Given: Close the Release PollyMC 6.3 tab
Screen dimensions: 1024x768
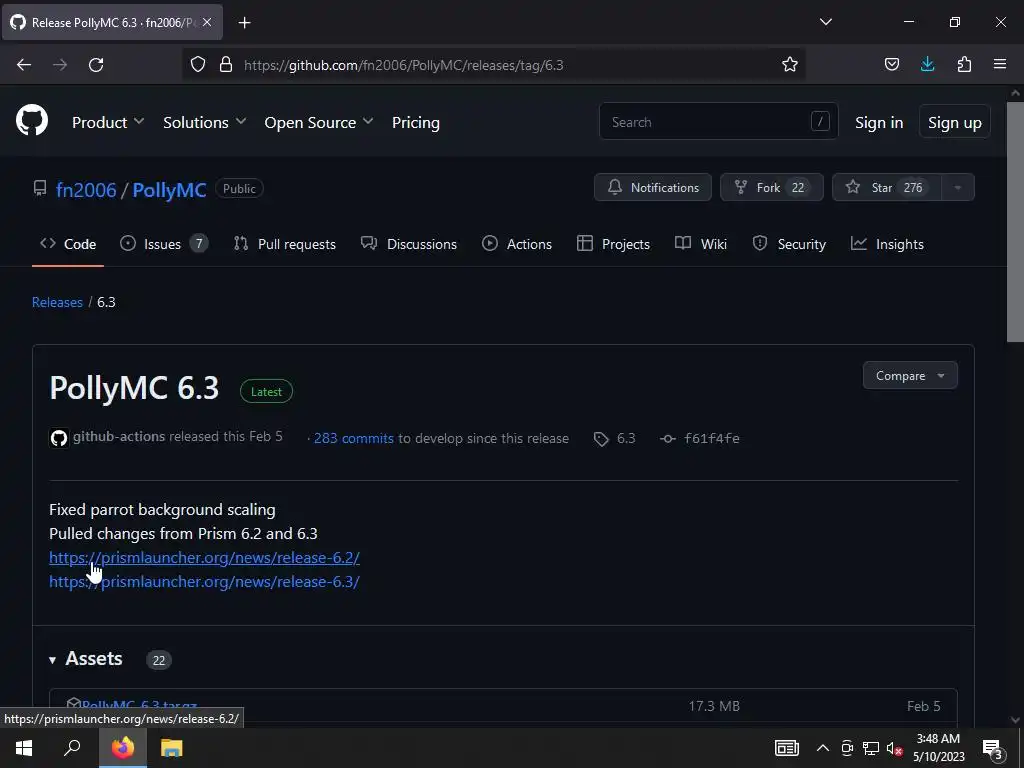Looking at the screenshot, I should [207, 22].
